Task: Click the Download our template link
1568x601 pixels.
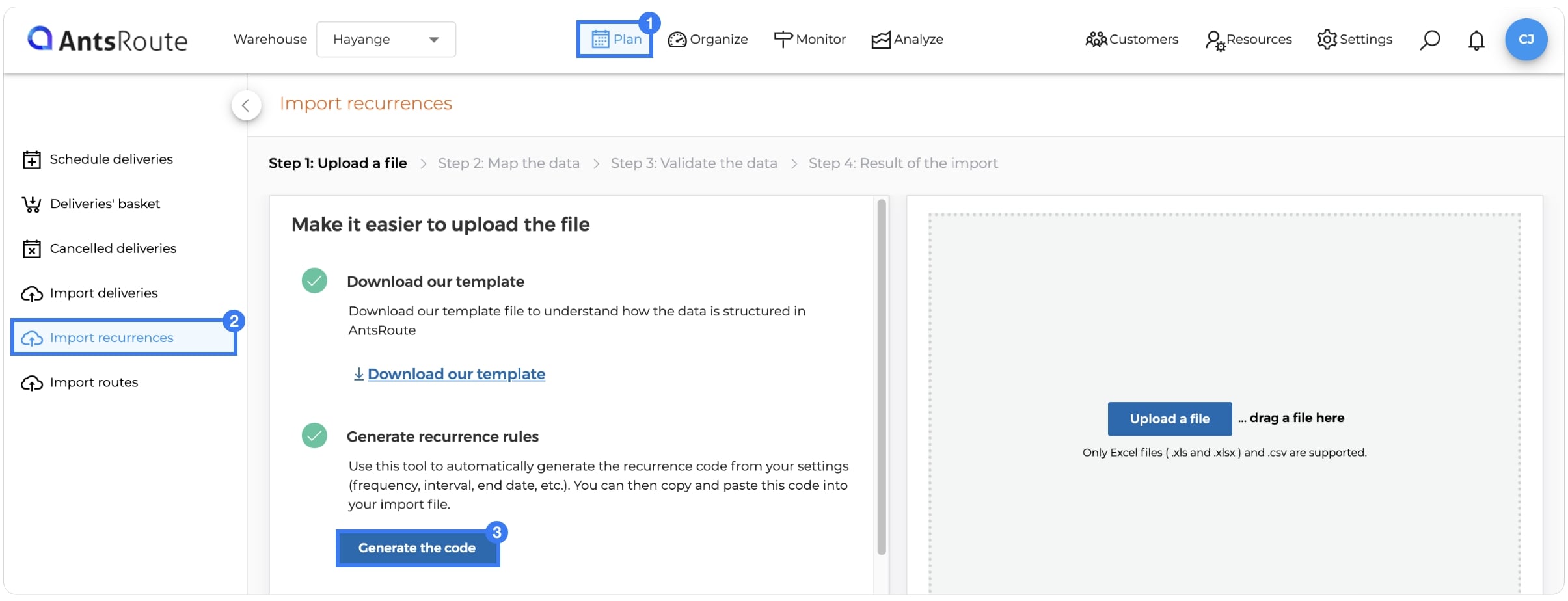Action: (450, 374)
